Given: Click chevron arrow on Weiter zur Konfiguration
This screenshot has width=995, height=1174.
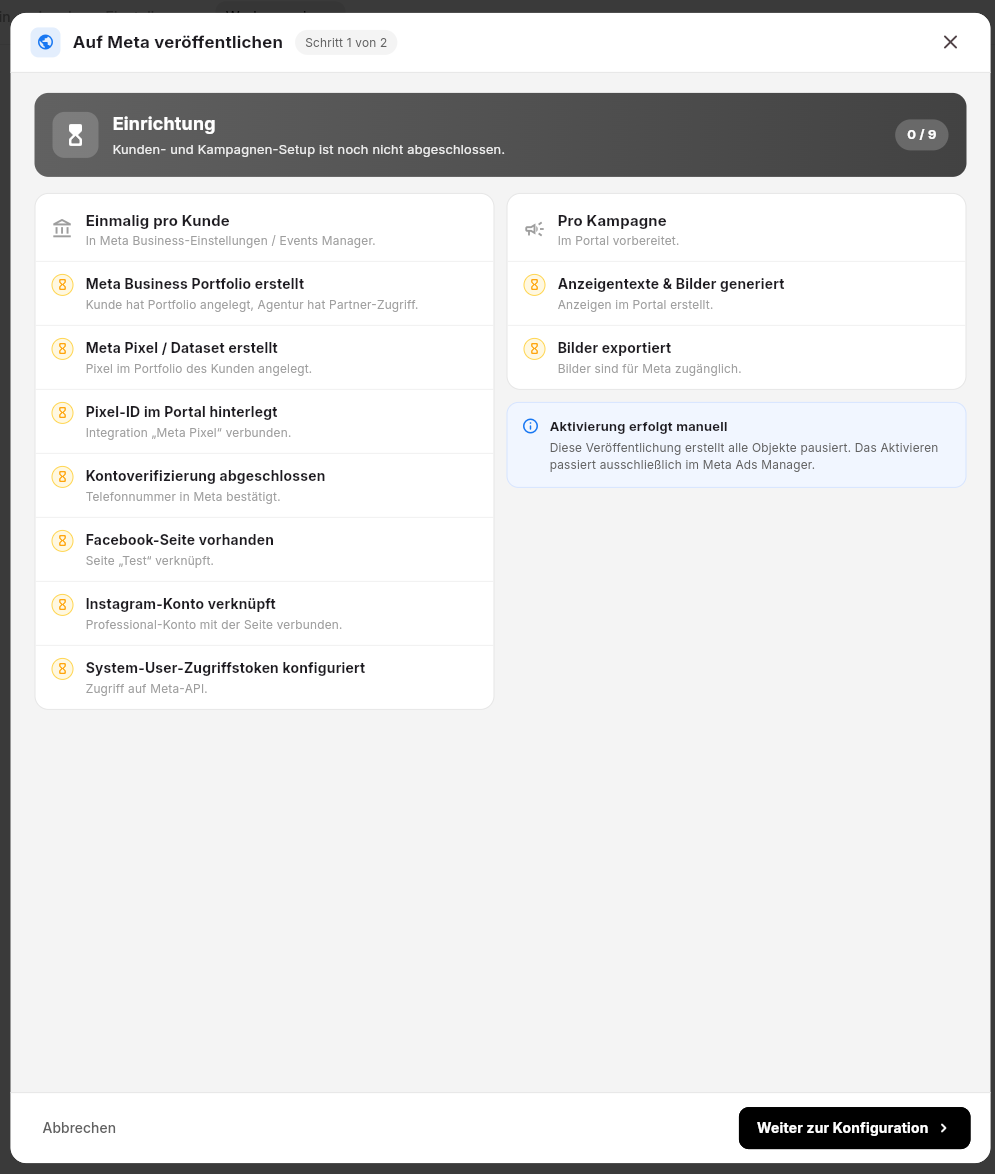Looking at the screenshot, I should click(943, 1128).
